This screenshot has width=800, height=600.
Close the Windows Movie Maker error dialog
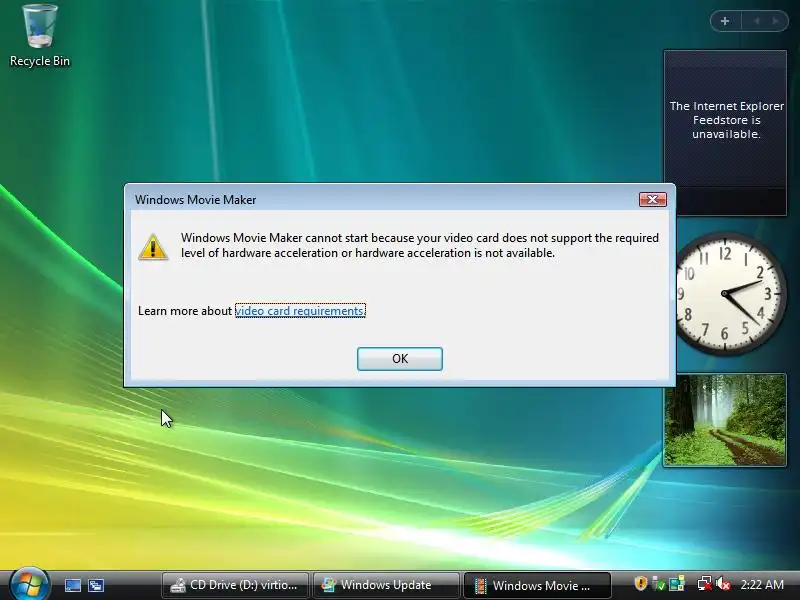tap(653, 199)
